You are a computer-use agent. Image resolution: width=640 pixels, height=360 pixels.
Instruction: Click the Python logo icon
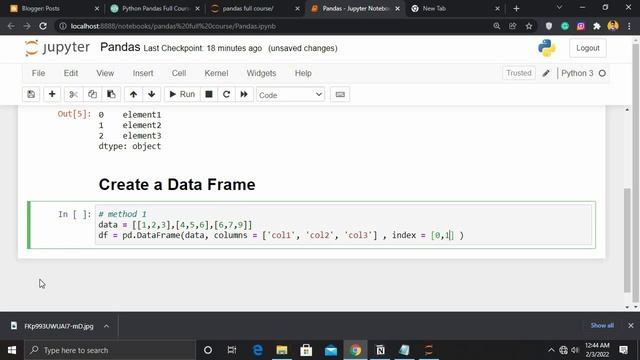[x=547, y=48]
